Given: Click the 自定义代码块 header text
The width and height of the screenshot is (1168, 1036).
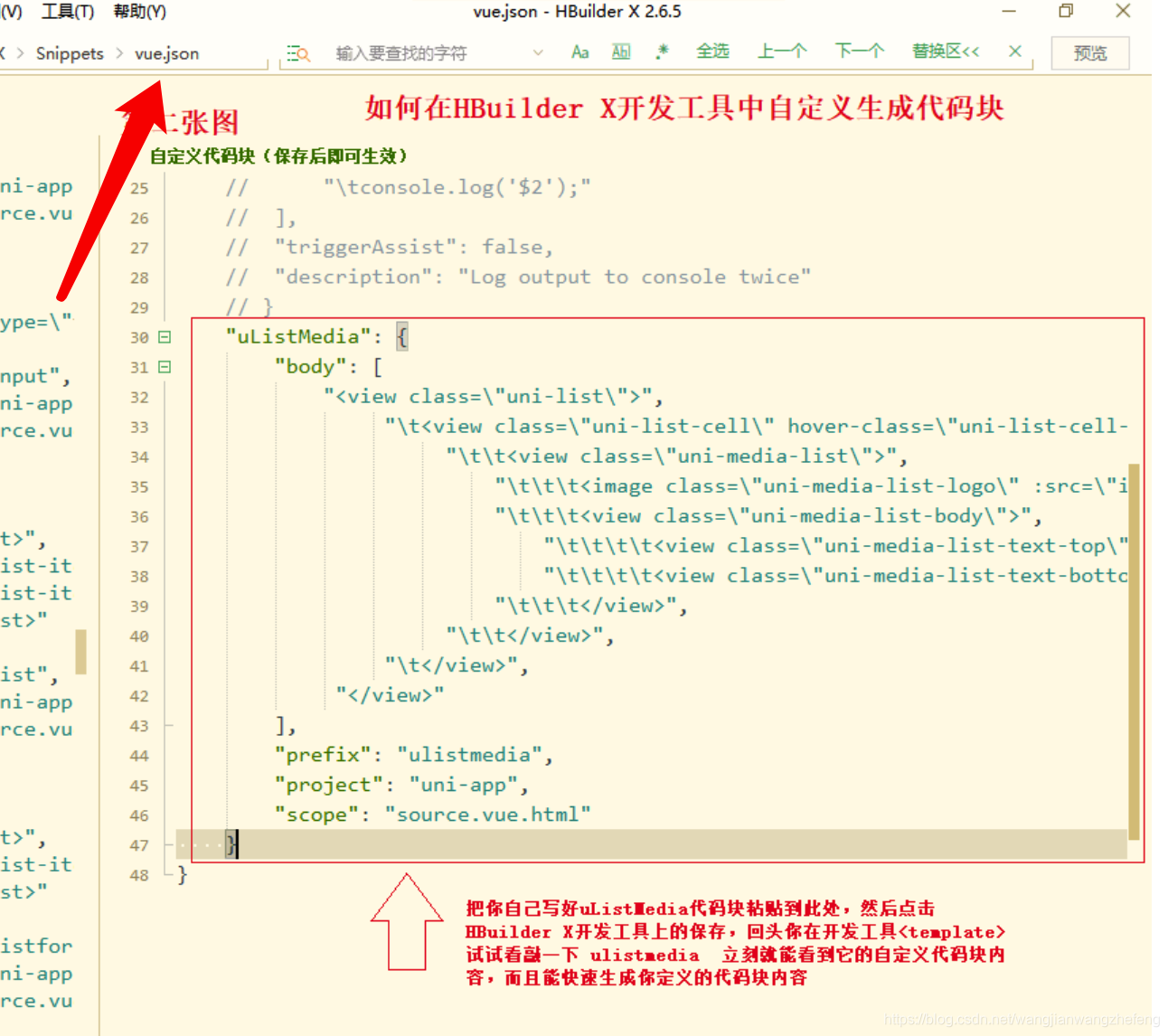Looking at the screenshot, I should (x=279, y=156).
